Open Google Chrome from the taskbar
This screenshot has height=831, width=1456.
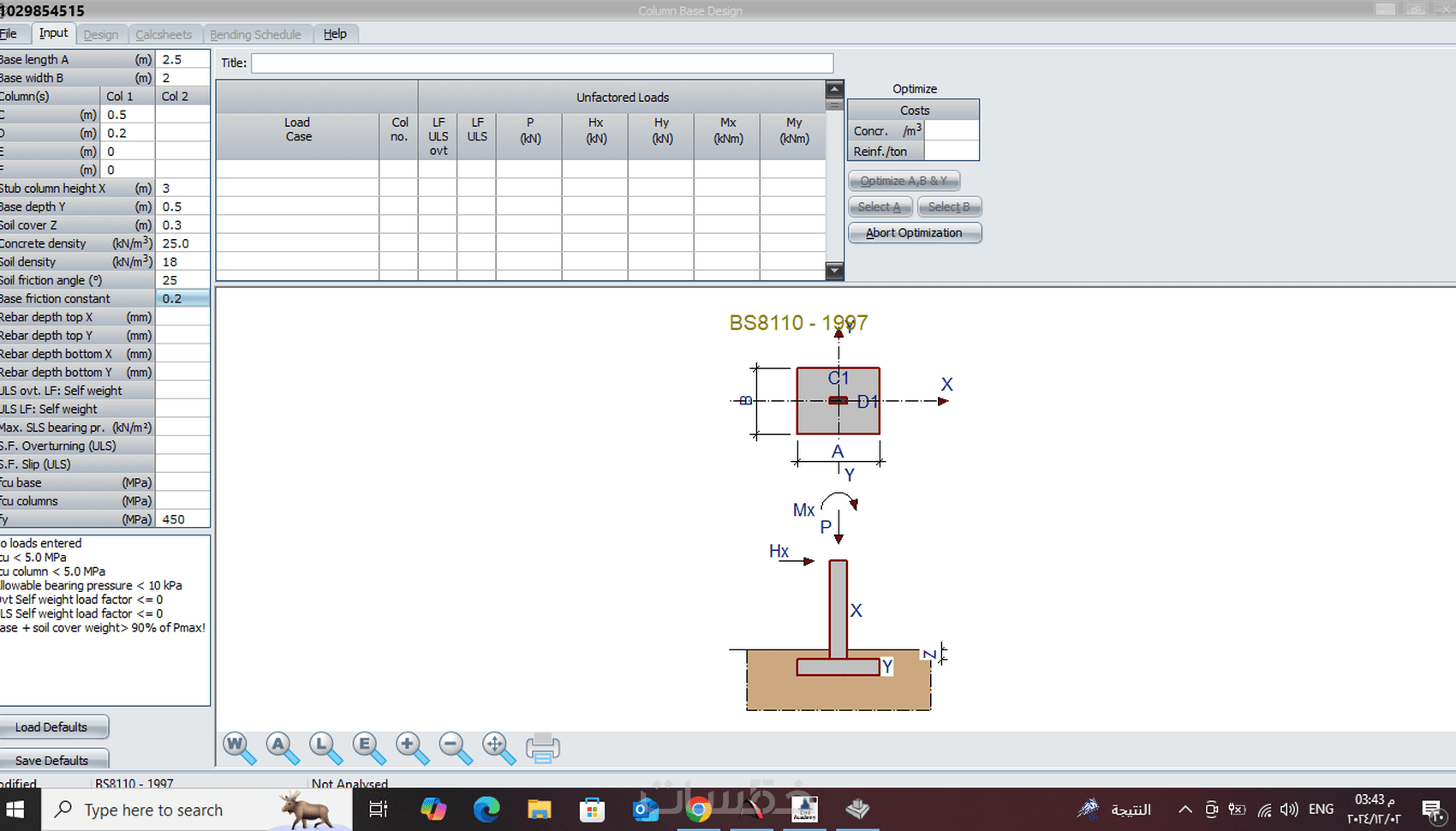[x=698, y=810]
